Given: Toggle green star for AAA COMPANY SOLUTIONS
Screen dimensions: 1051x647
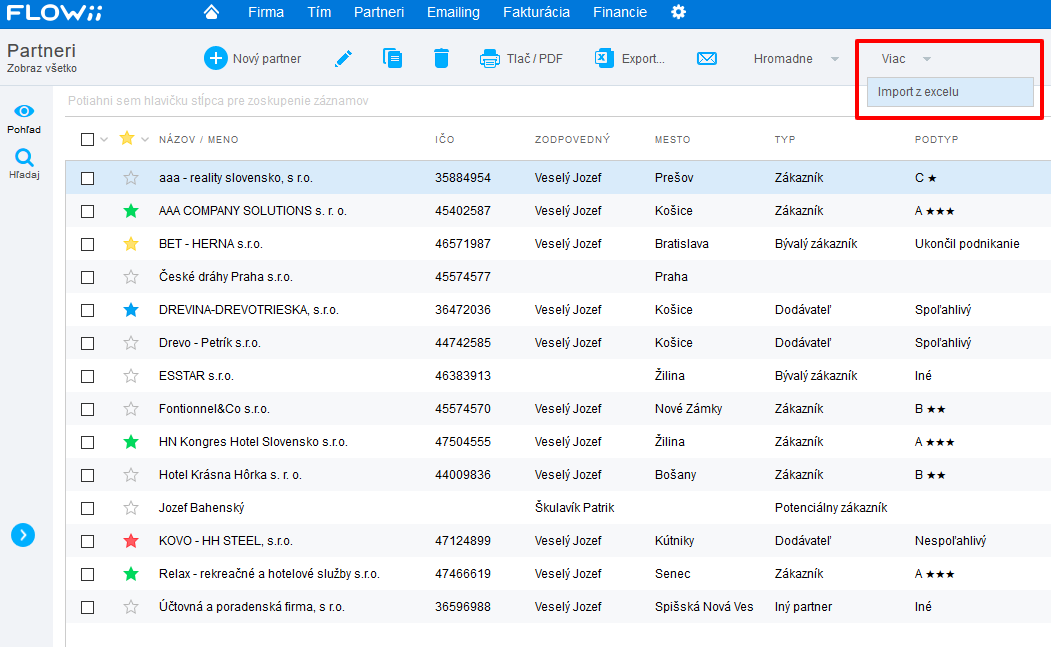Looking at the screenshot, I should [x=131, y=211].
